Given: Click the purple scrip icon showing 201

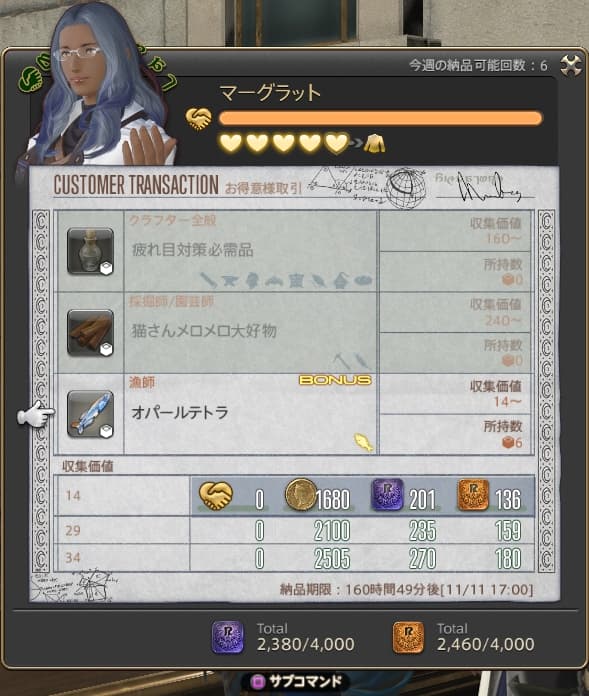Looking at the screenshot, I should 387,494.
